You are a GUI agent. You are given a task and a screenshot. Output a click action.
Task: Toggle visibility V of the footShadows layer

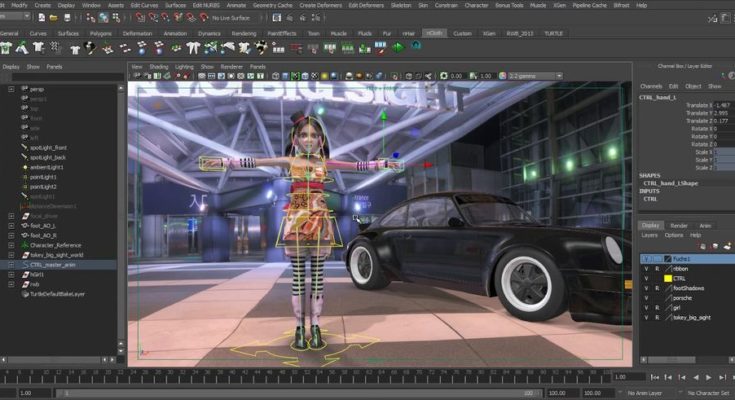pos(646,288)
